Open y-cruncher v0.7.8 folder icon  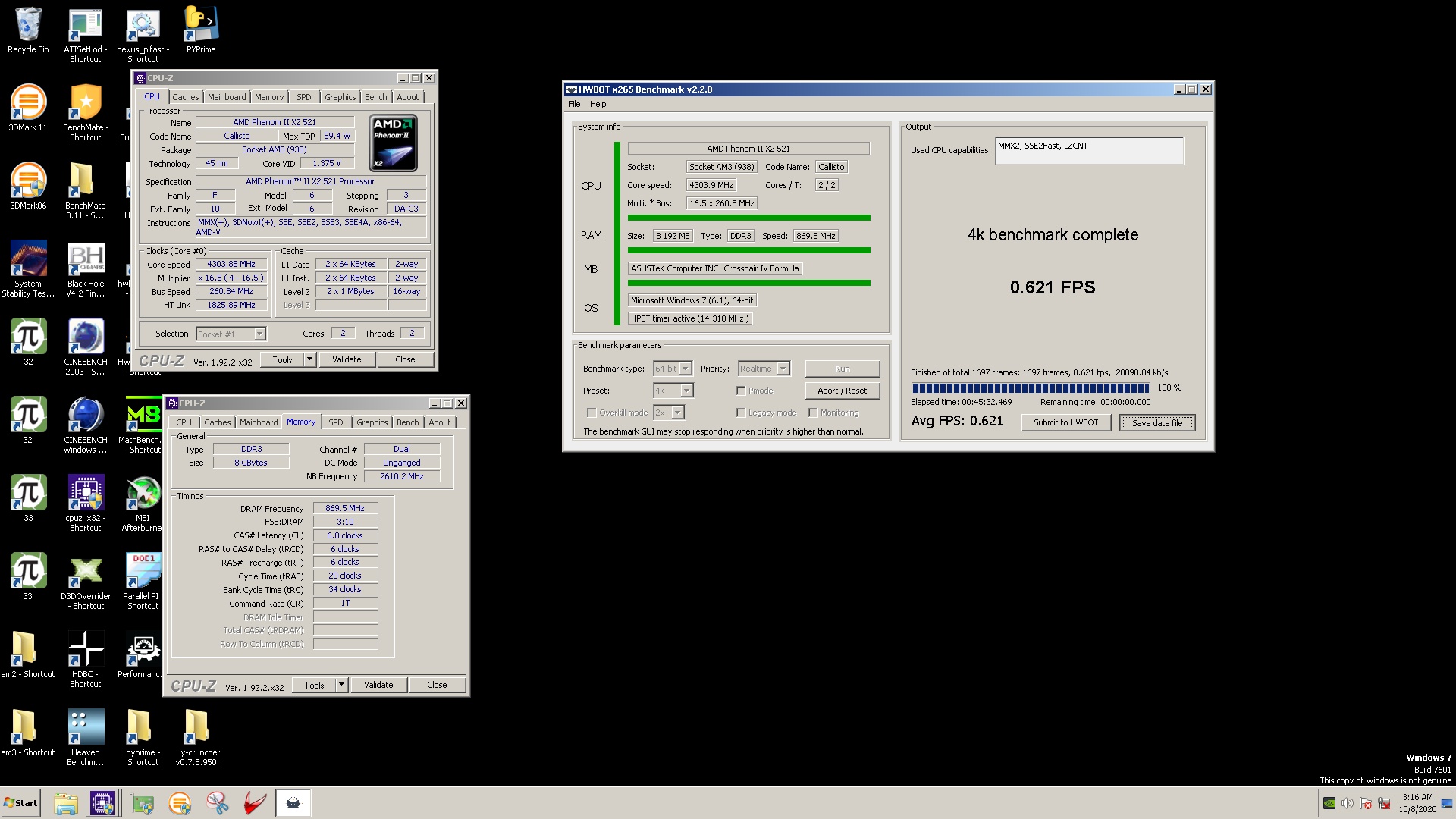pos(201,737)
